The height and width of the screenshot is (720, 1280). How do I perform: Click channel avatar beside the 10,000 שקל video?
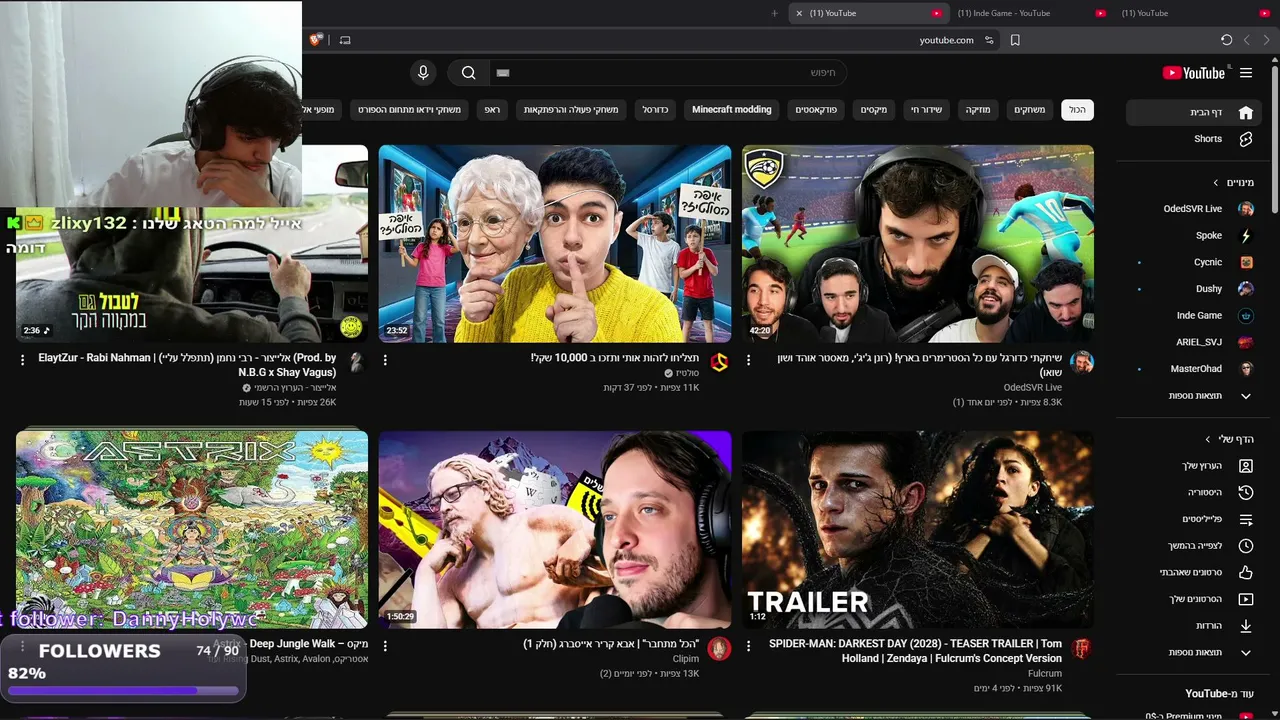tap(719, 362)
